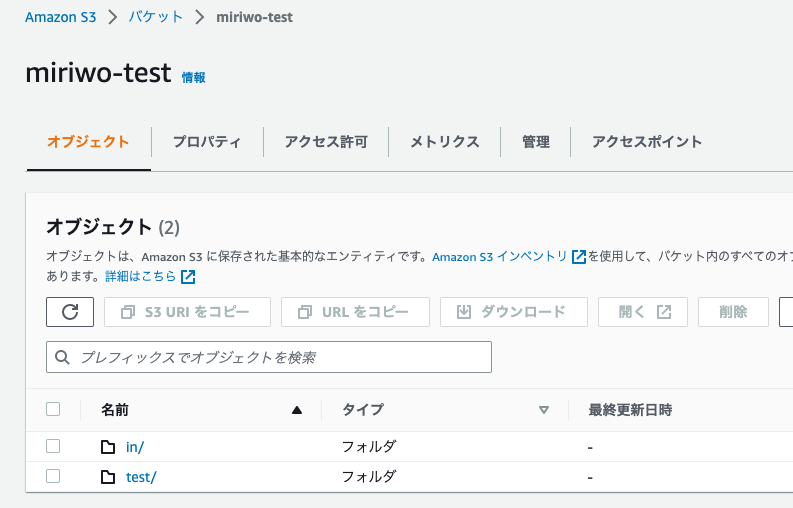Click the external link icon after Amazon S3 インベントリ
Image resolution: width=793 pixels, height=508 pixels.
click(x=579, y=257)
